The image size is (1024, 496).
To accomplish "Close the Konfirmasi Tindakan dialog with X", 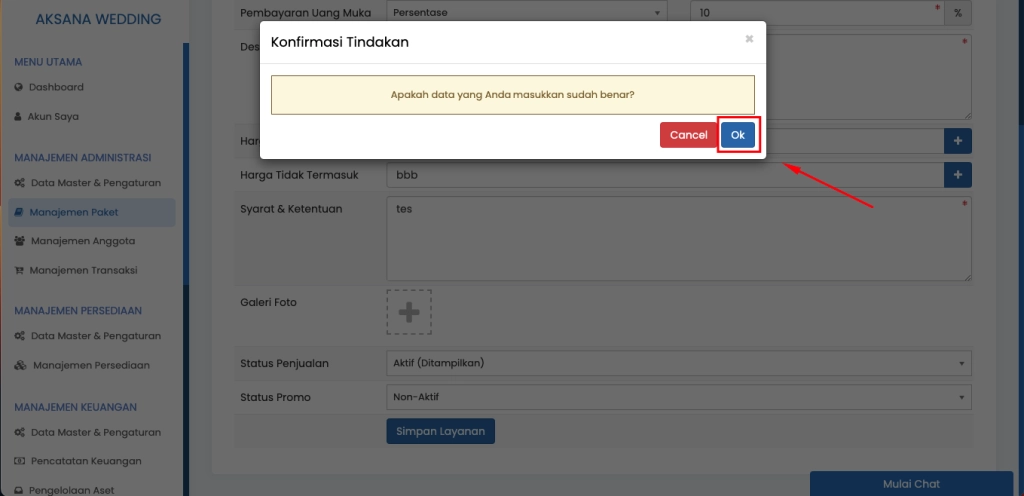I will point(749,39).
